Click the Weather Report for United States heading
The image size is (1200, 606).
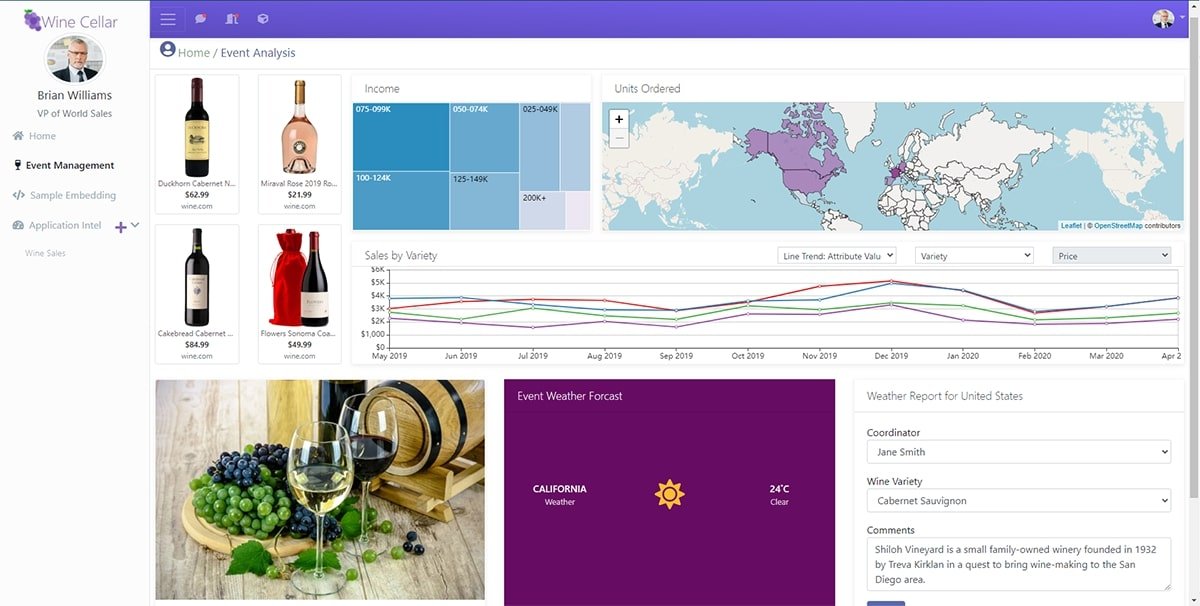(x=945, y=396)
